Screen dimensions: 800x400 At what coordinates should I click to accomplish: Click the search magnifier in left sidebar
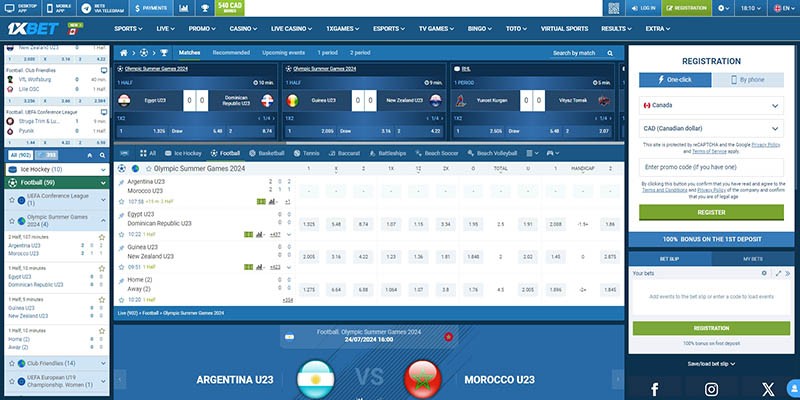pyautogui.click(x=103, y=155)
